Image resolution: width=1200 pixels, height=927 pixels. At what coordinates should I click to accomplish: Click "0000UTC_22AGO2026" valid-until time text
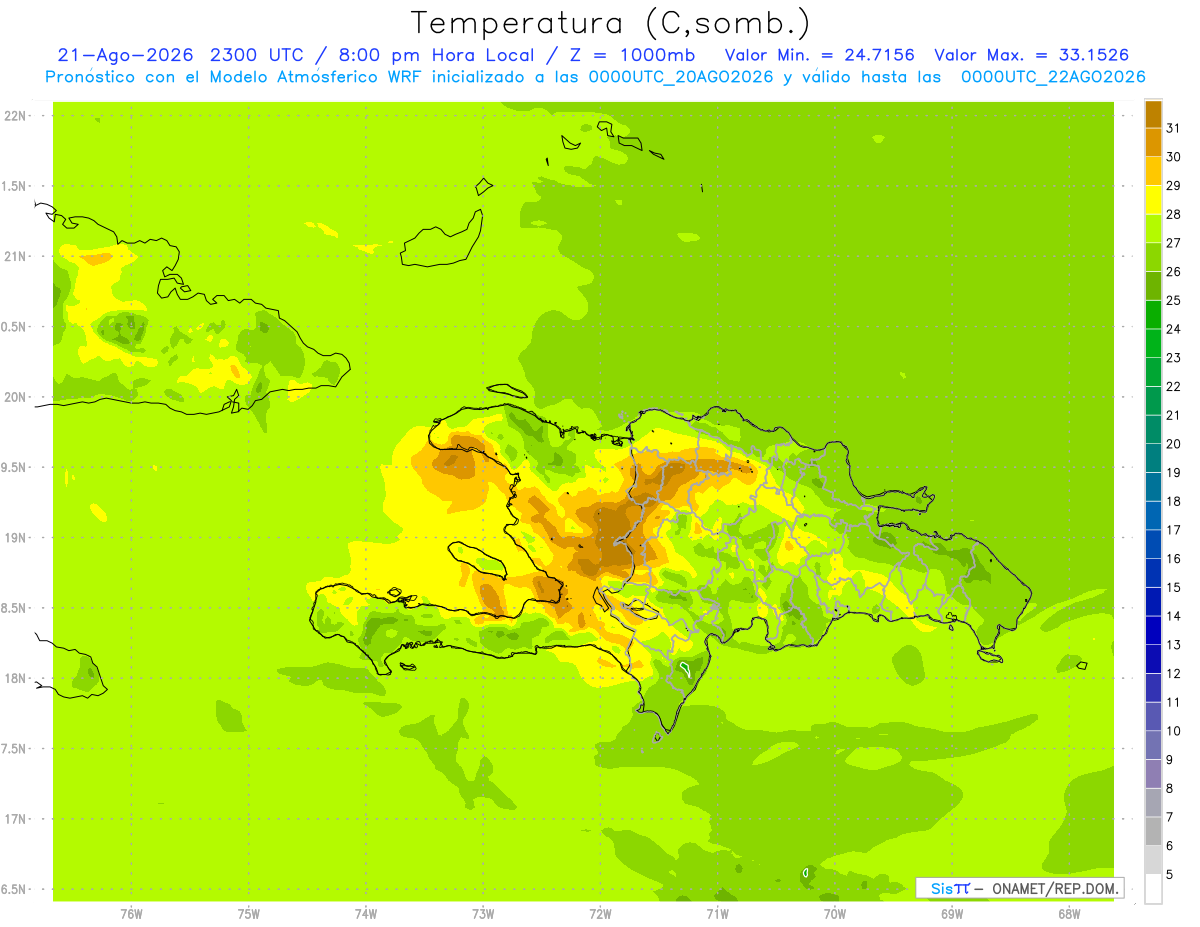(1053, 77)
